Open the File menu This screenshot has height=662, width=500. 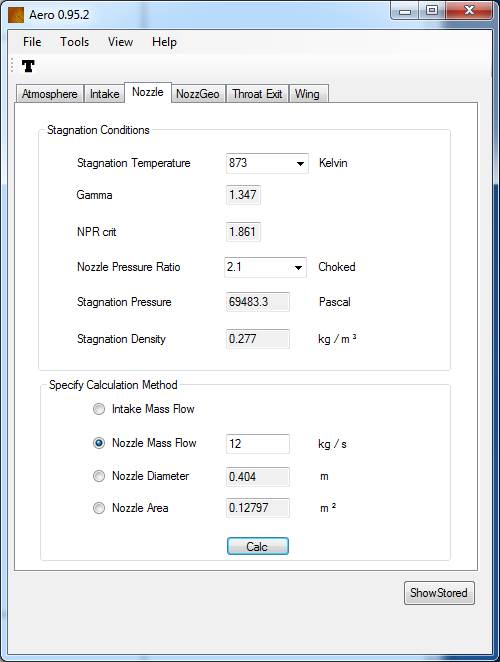coord(32,42)
